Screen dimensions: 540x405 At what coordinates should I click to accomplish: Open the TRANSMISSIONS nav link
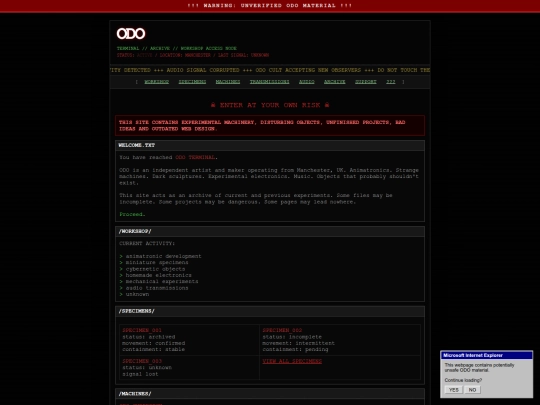[x=269, y=82]
